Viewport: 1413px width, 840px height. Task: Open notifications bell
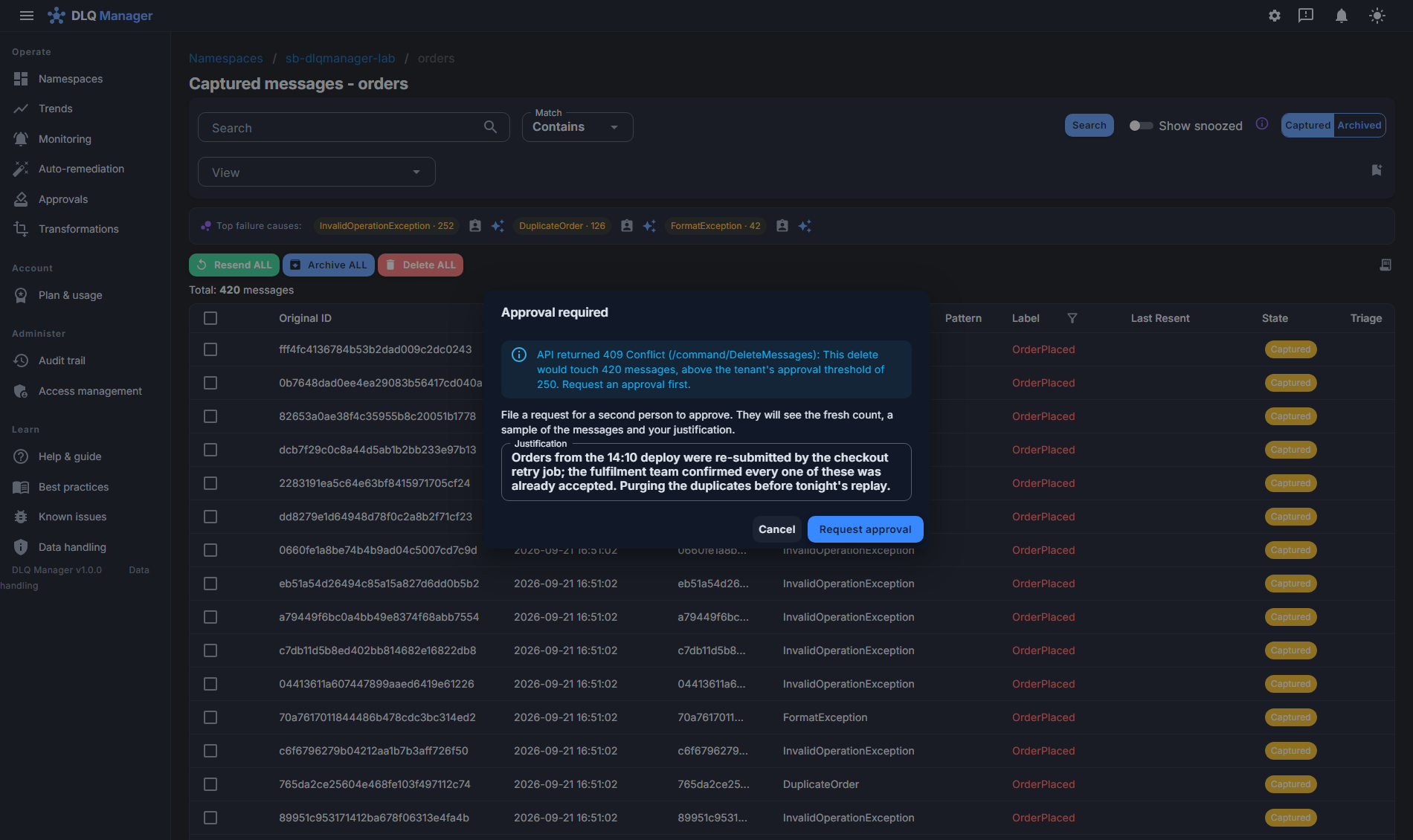click(x=1342, y=16)
